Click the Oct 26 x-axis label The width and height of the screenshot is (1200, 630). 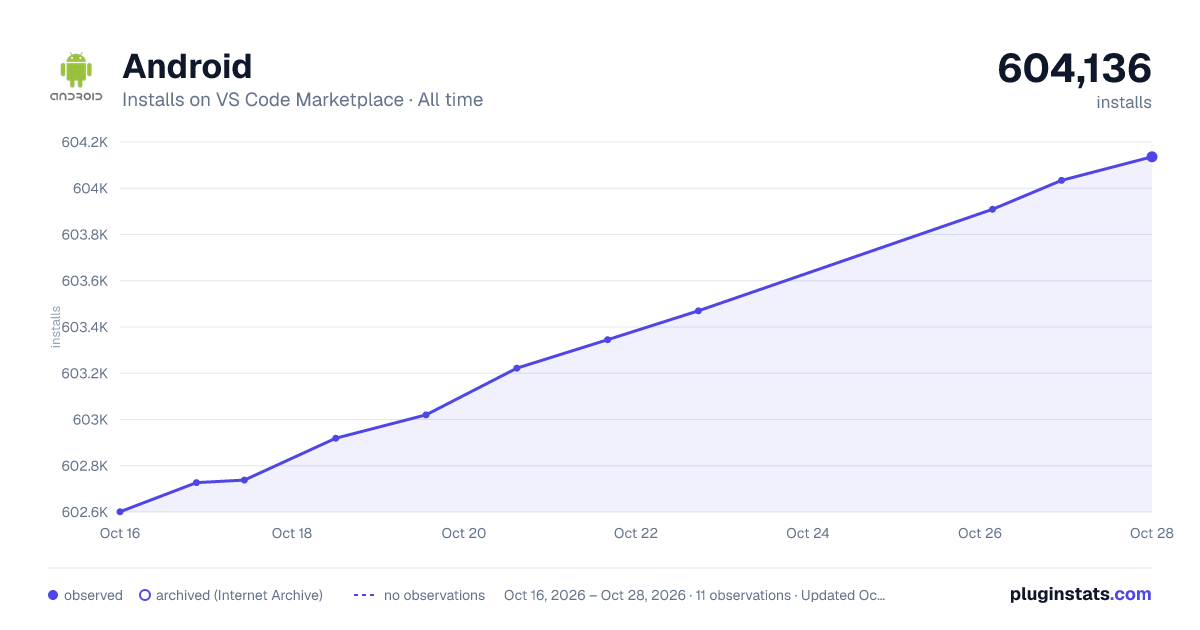[x=980, y=533]
